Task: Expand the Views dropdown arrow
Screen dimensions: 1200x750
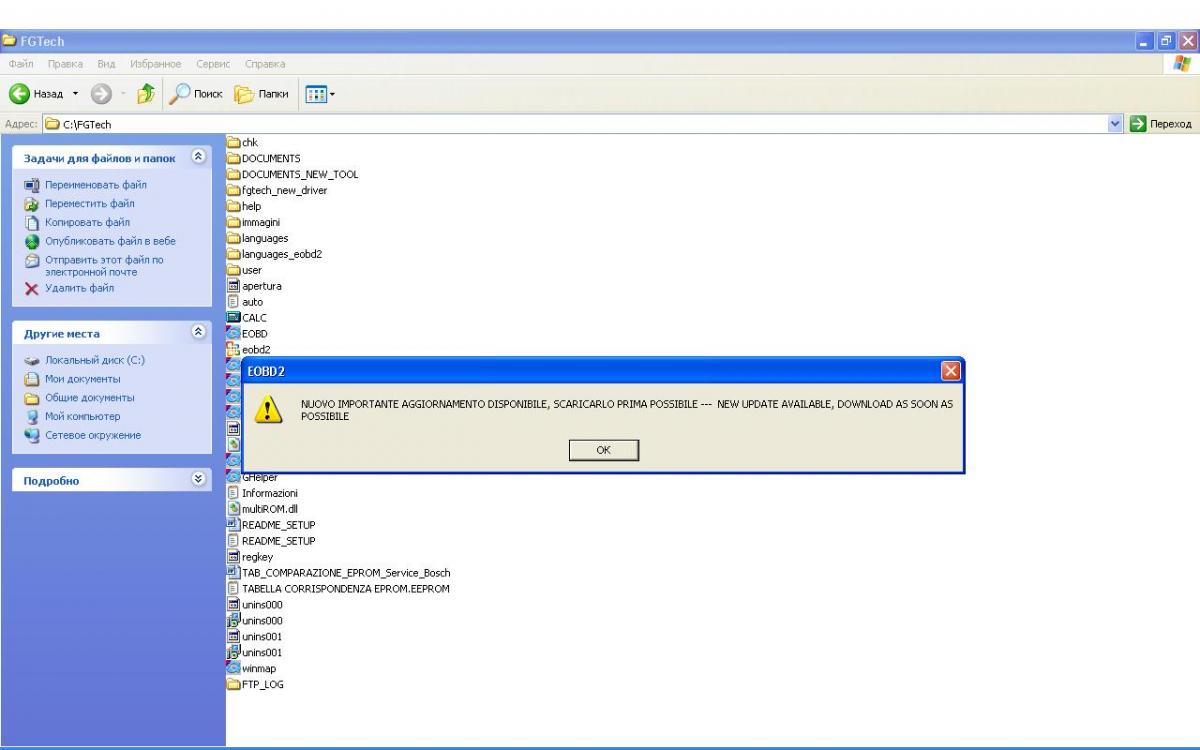Action: (332, 95)
